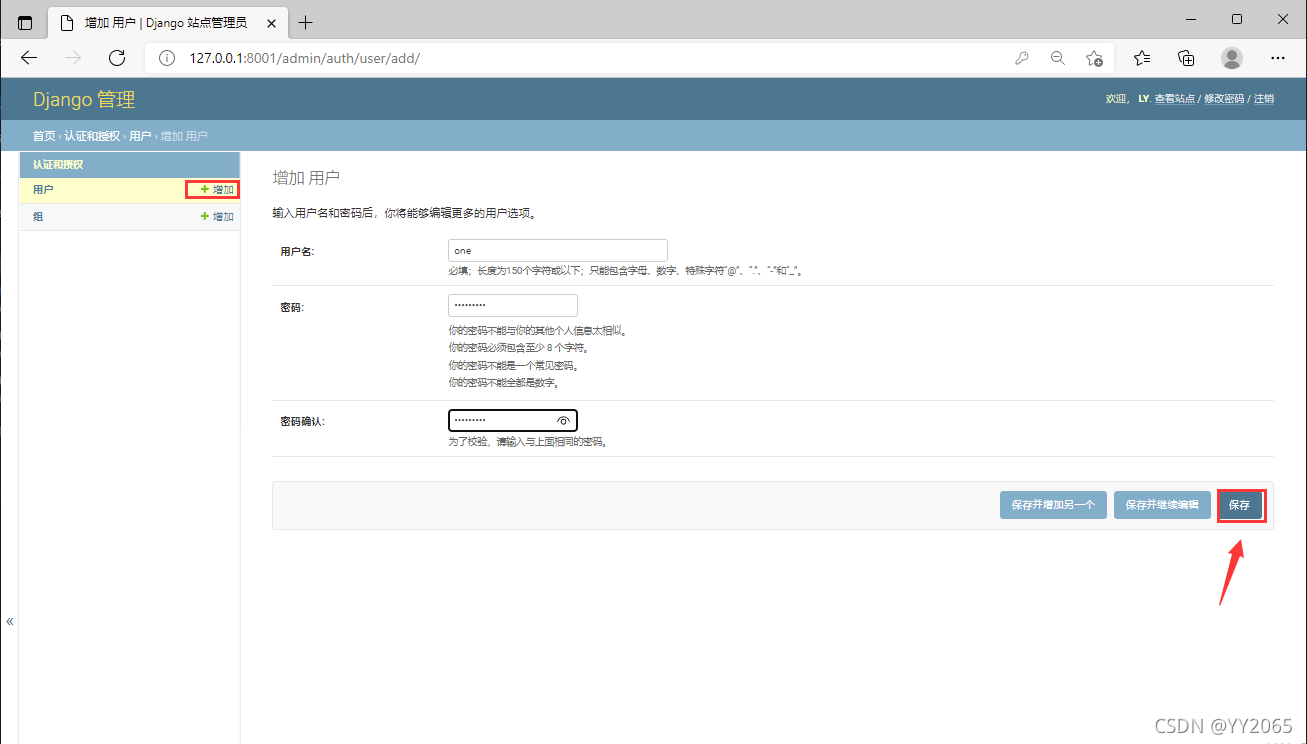Click the browser back arrow
This screenshot has width=1307, height=744.
[x=29, y=58]
